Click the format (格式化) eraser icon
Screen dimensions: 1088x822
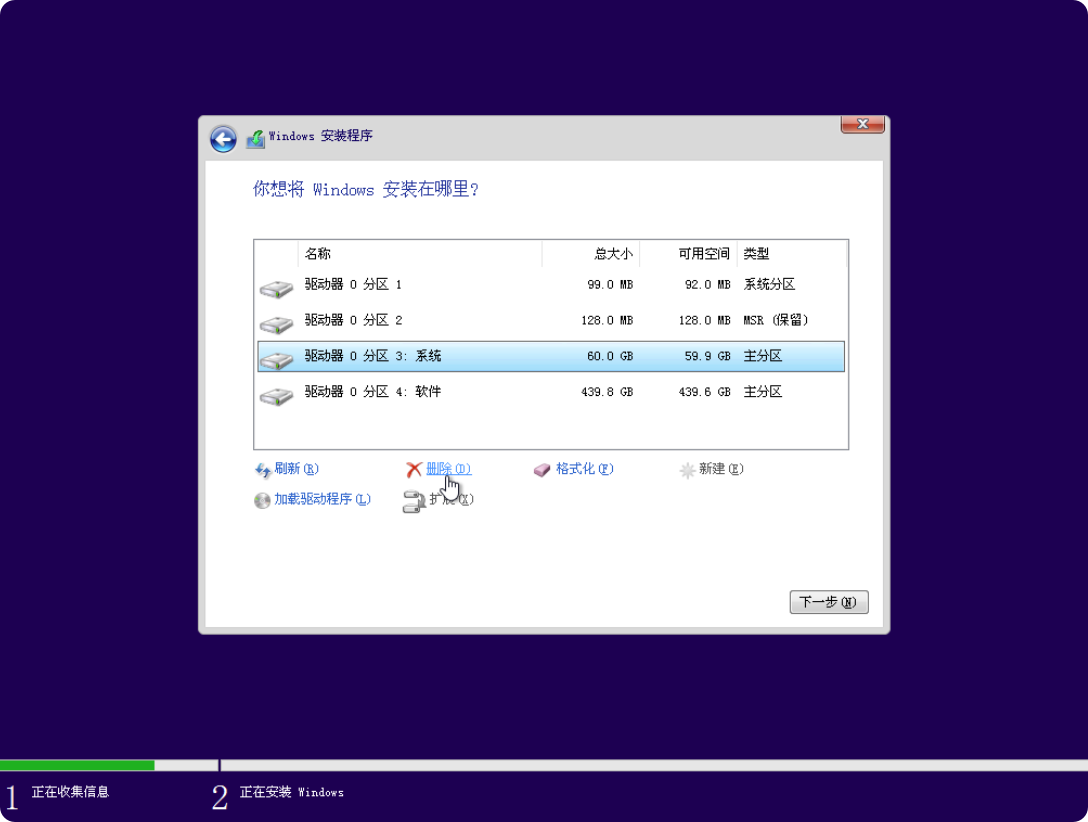point(542,470)
